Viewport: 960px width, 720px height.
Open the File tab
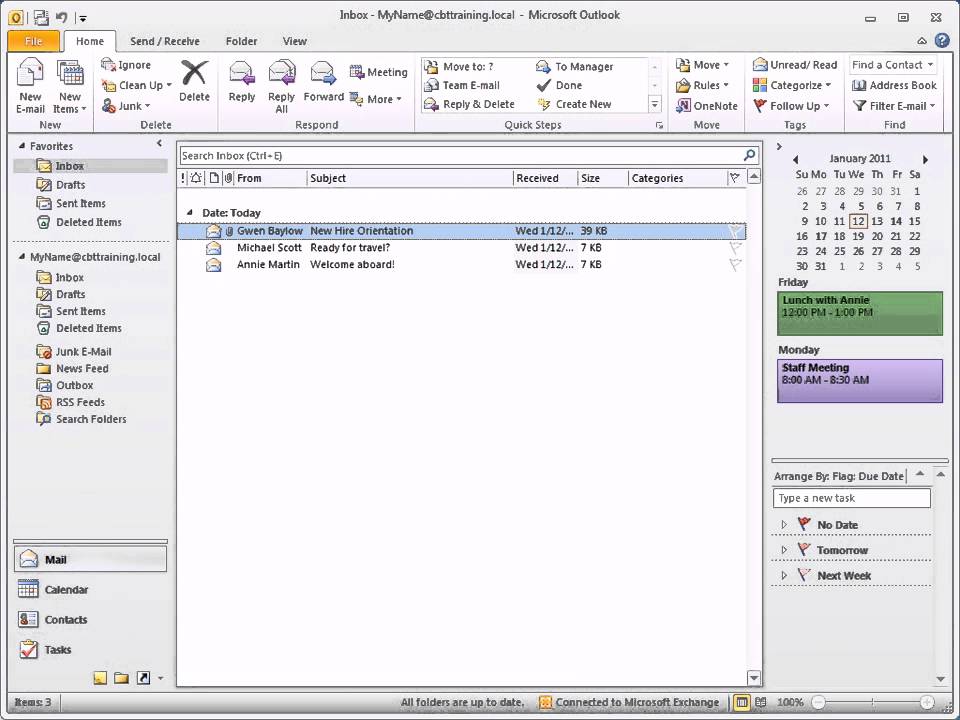coord(34,41)
